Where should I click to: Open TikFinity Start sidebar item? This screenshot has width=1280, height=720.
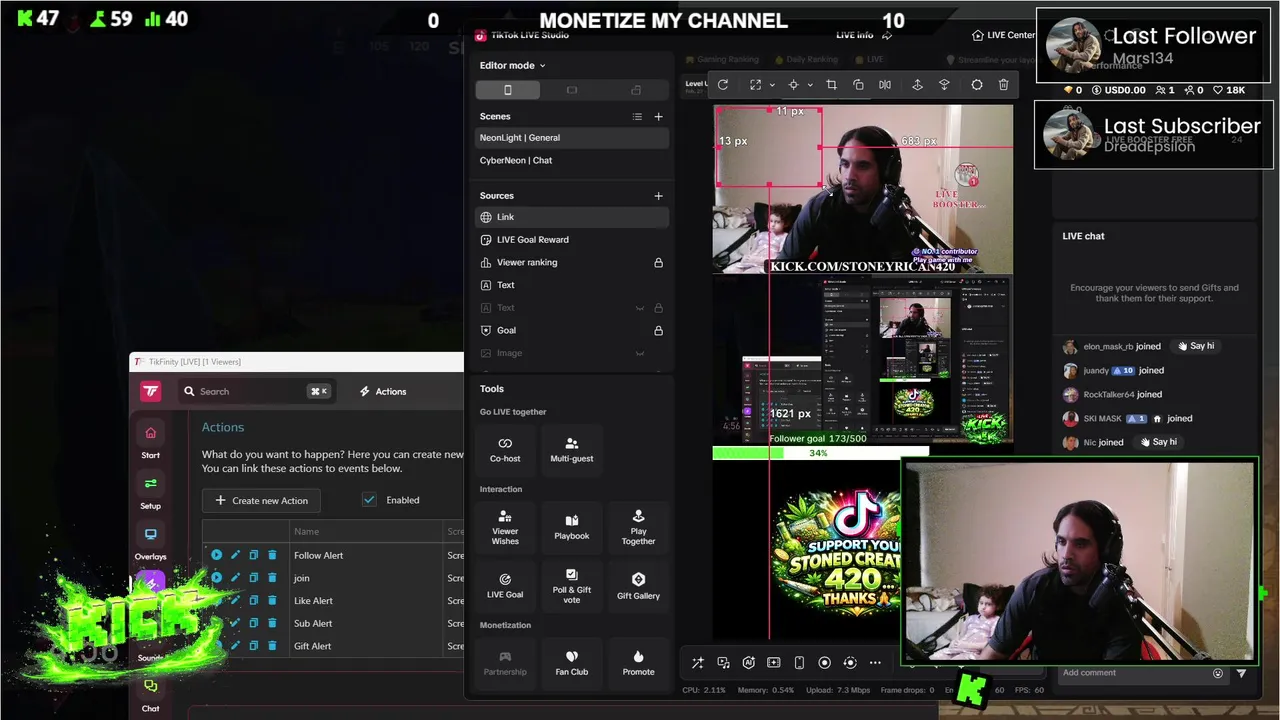click(150, 442)
